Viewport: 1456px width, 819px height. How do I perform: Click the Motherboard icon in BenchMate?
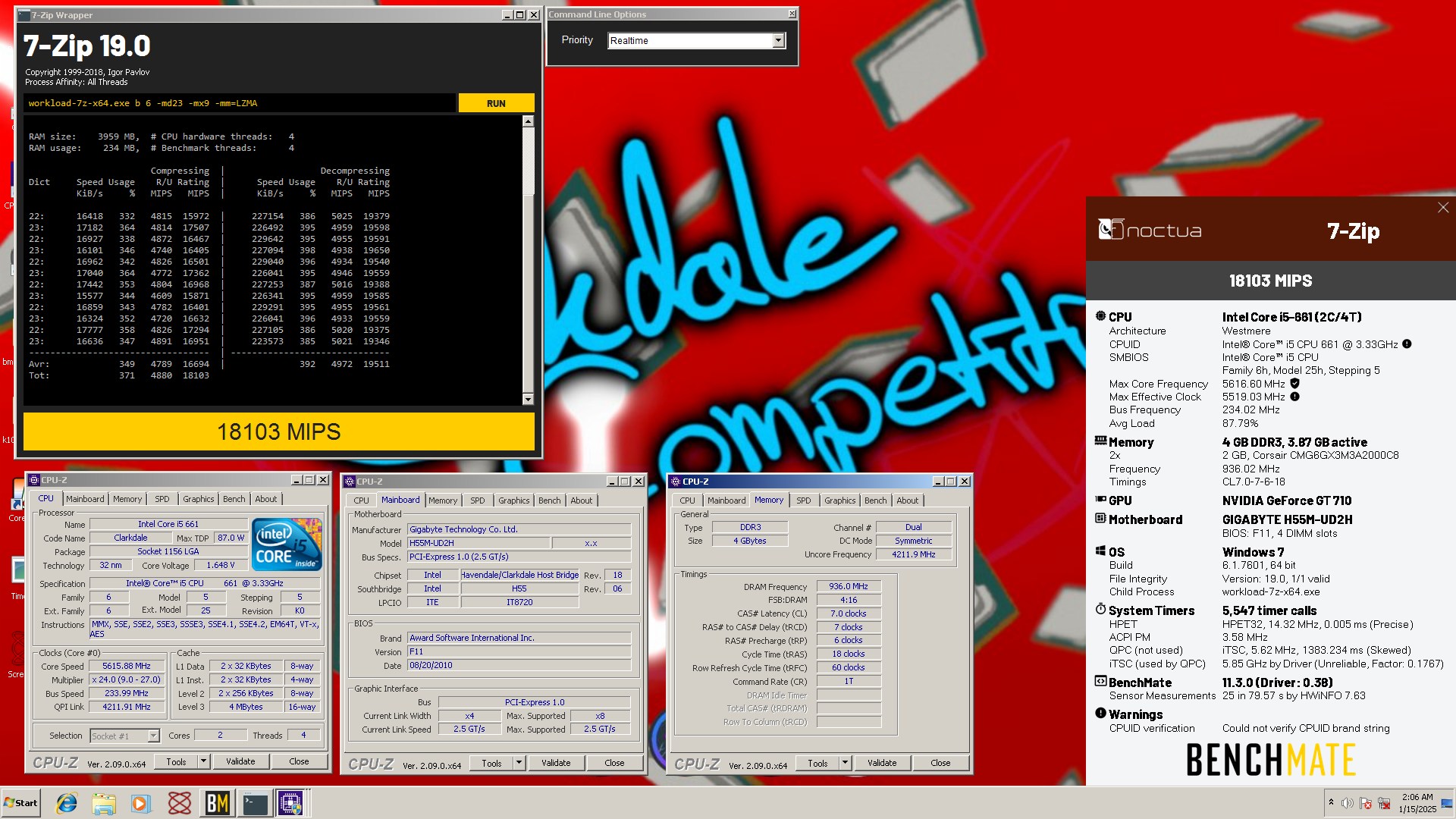(1100, 518)
